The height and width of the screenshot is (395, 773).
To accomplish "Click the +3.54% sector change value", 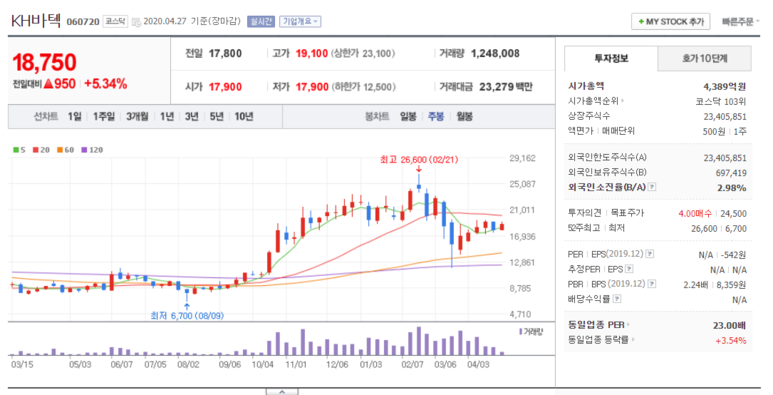I will point(731,340).
